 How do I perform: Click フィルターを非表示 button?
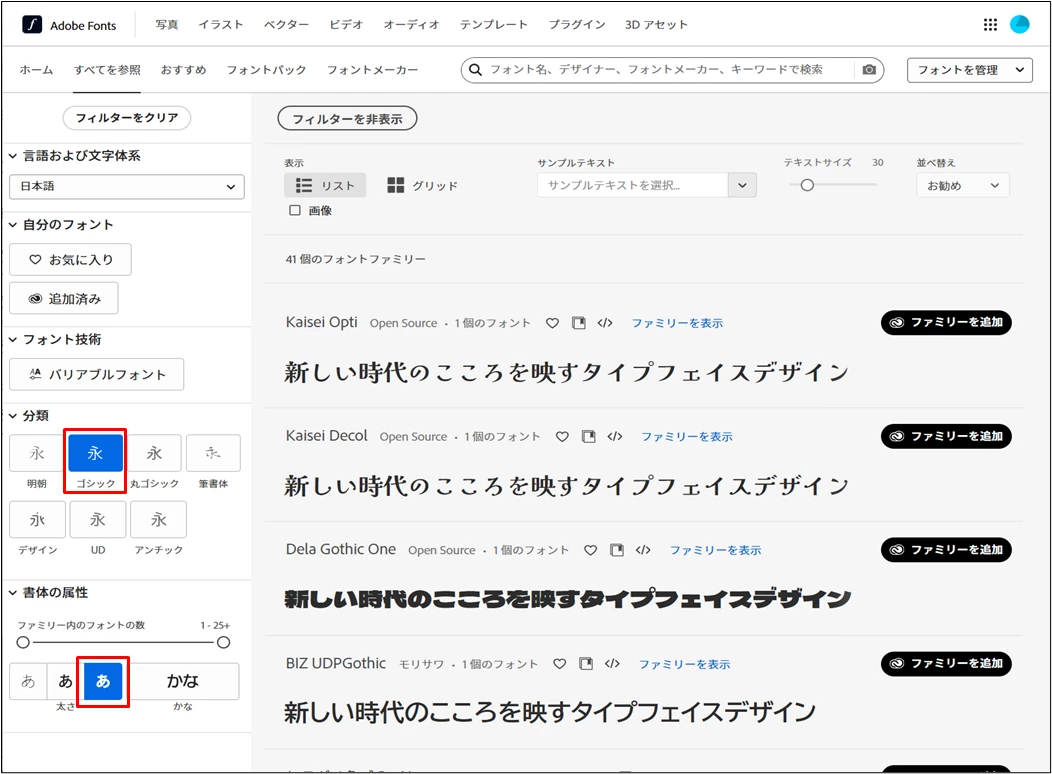click(x=348, y=119)
